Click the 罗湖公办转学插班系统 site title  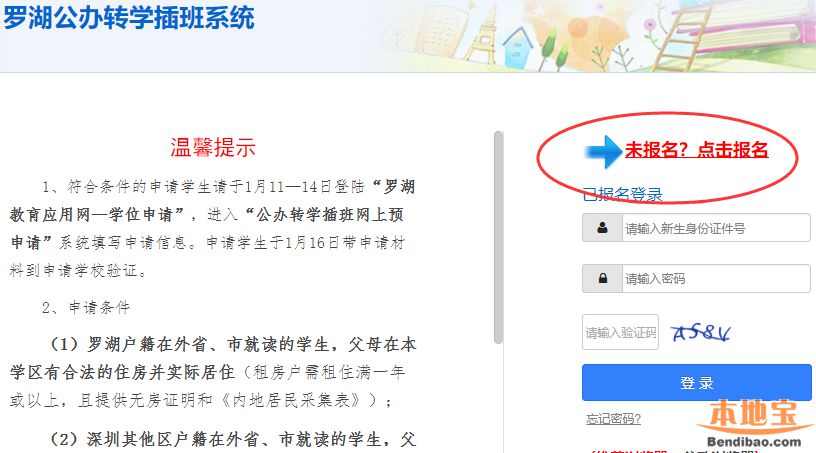(129, 17)
